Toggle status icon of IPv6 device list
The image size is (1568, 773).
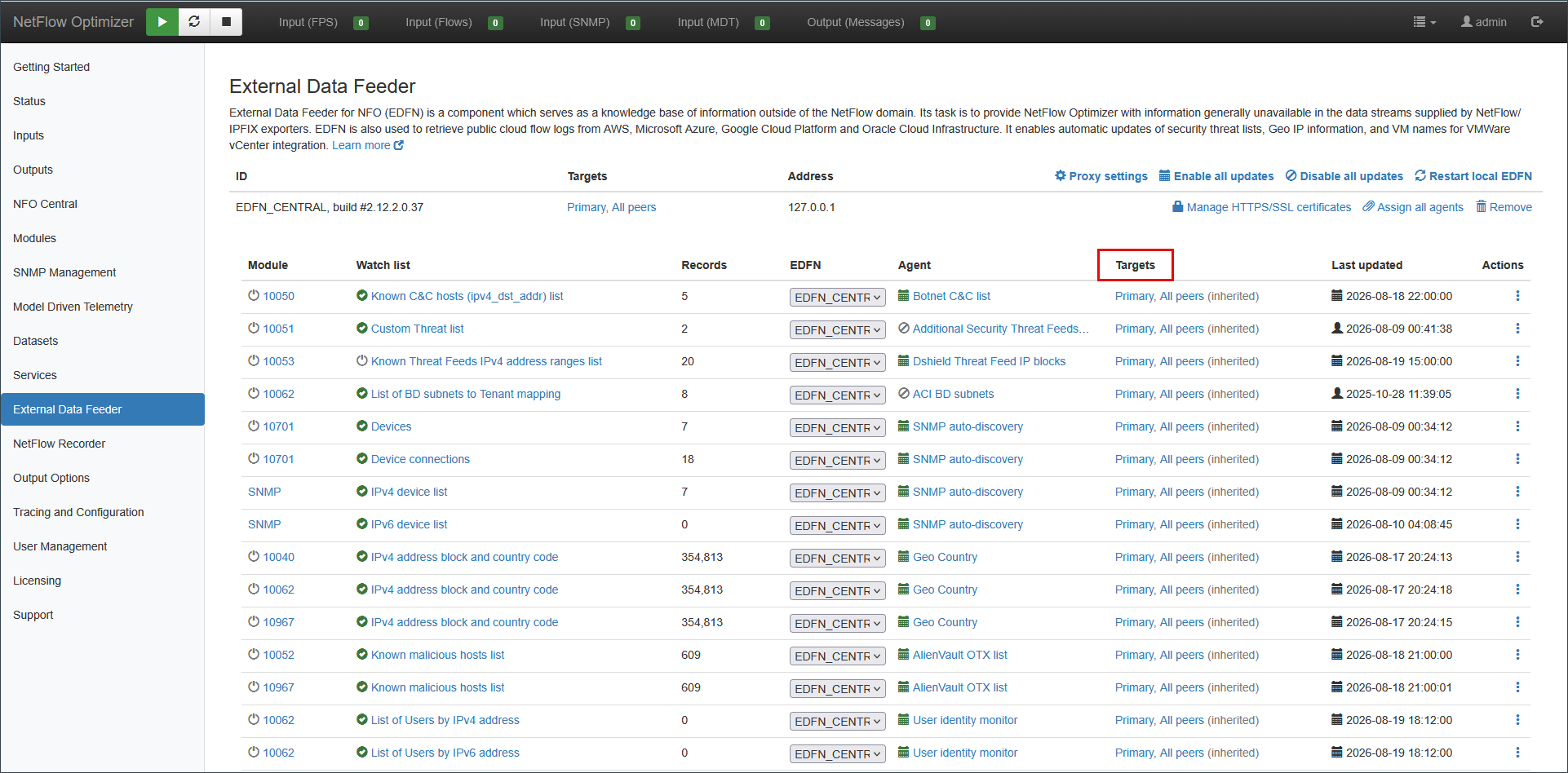click(362, 523)
